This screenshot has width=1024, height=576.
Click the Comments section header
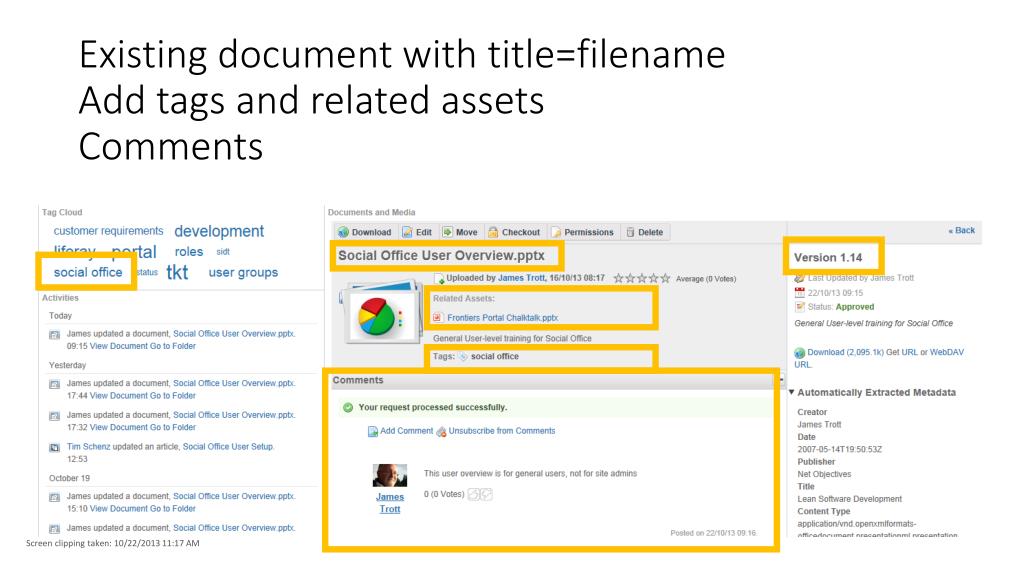[x=358, y=380]
